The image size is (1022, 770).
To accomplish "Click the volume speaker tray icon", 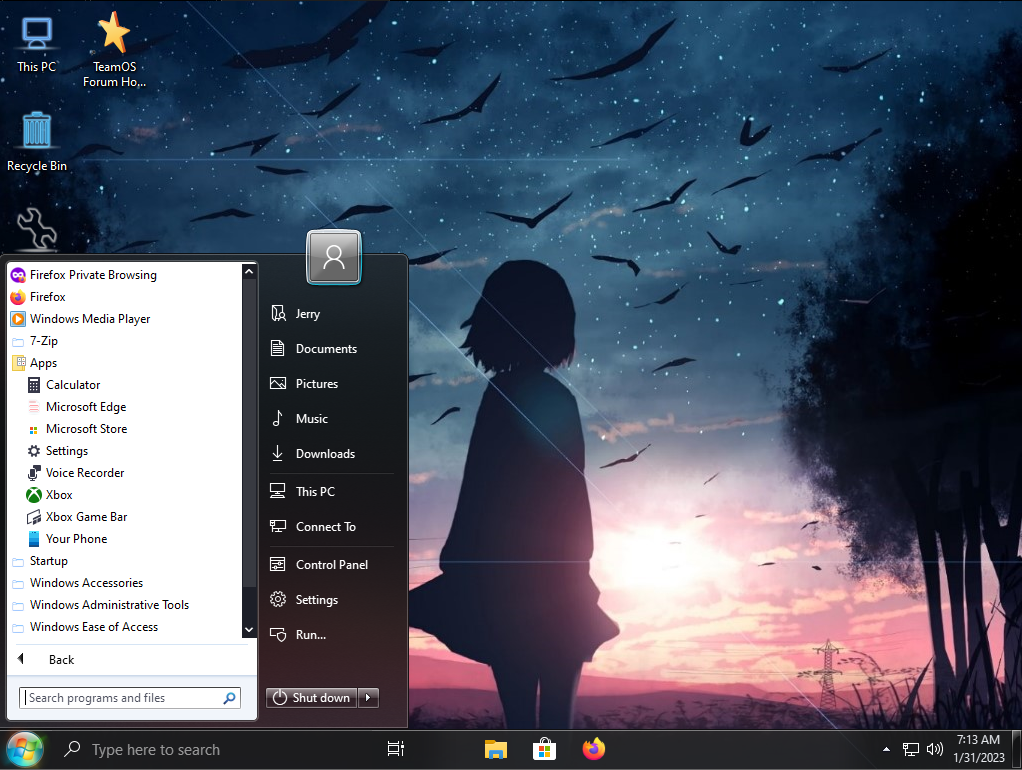I will pyautogui.click(x=935, y=749).
